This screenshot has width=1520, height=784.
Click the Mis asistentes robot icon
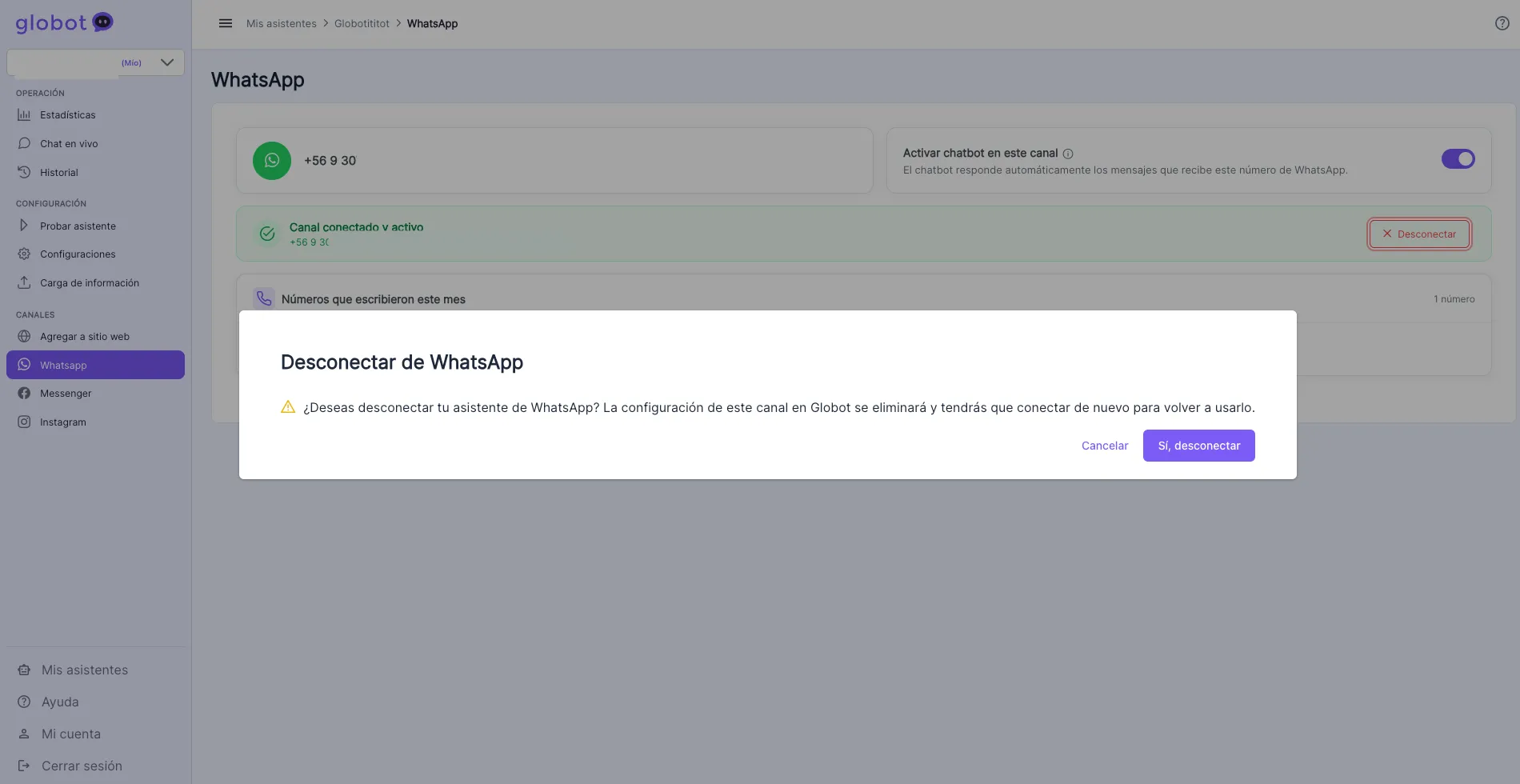click(x=24, y=670)
